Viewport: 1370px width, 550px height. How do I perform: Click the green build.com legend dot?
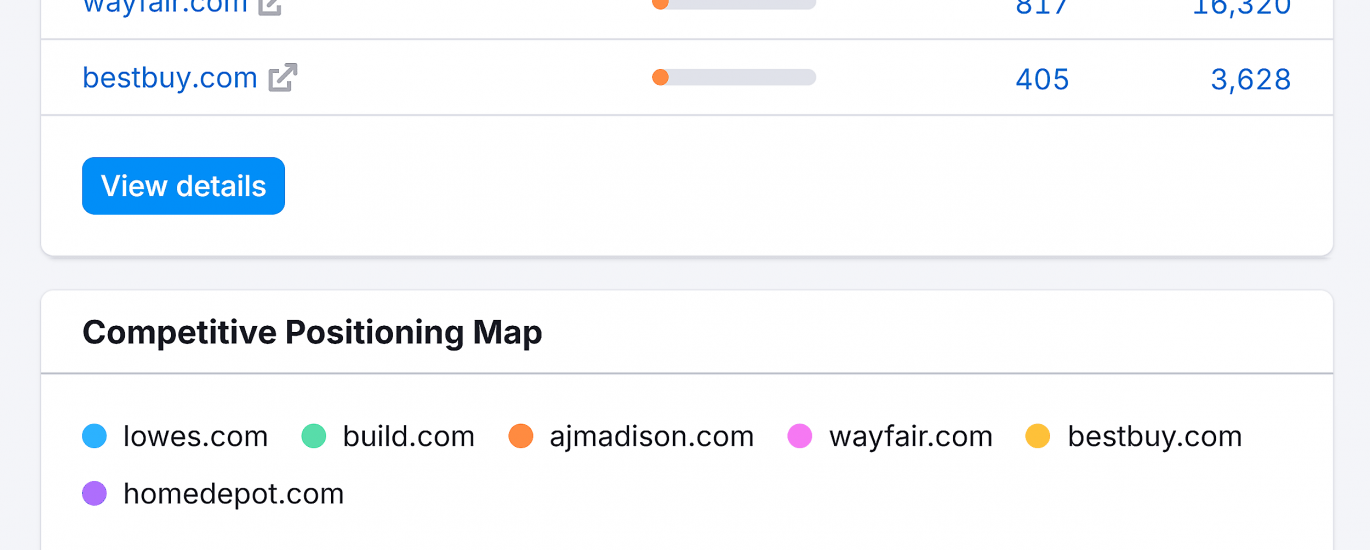point(314,437)
